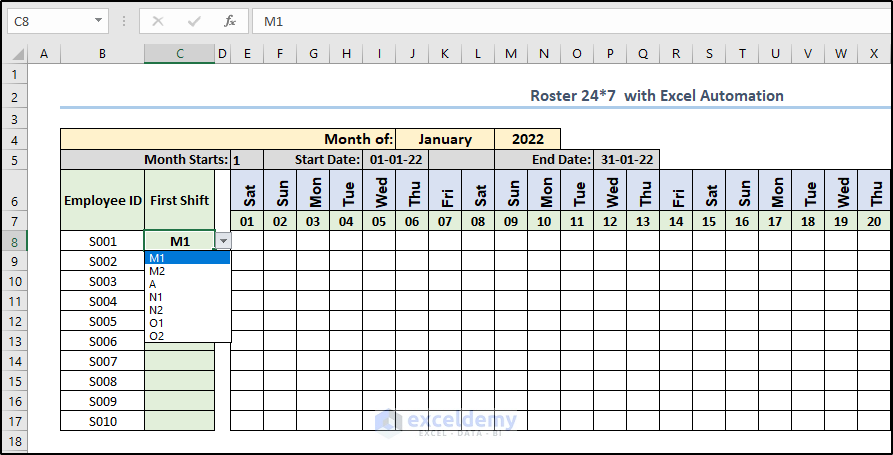Click the January month cell
893x455 pixels.
445,139
